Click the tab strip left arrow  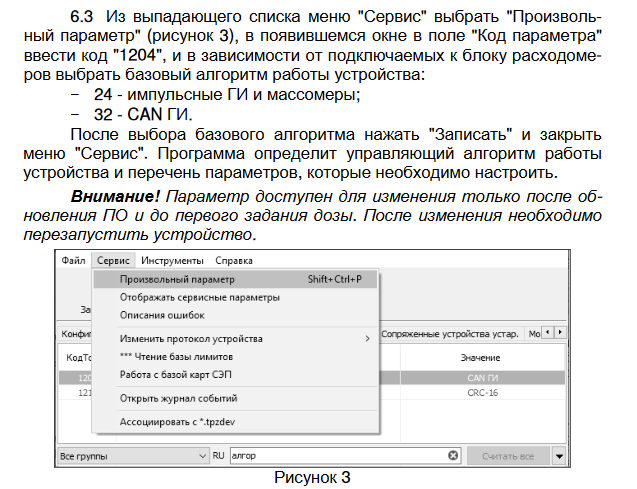click(x=548, y=332)
